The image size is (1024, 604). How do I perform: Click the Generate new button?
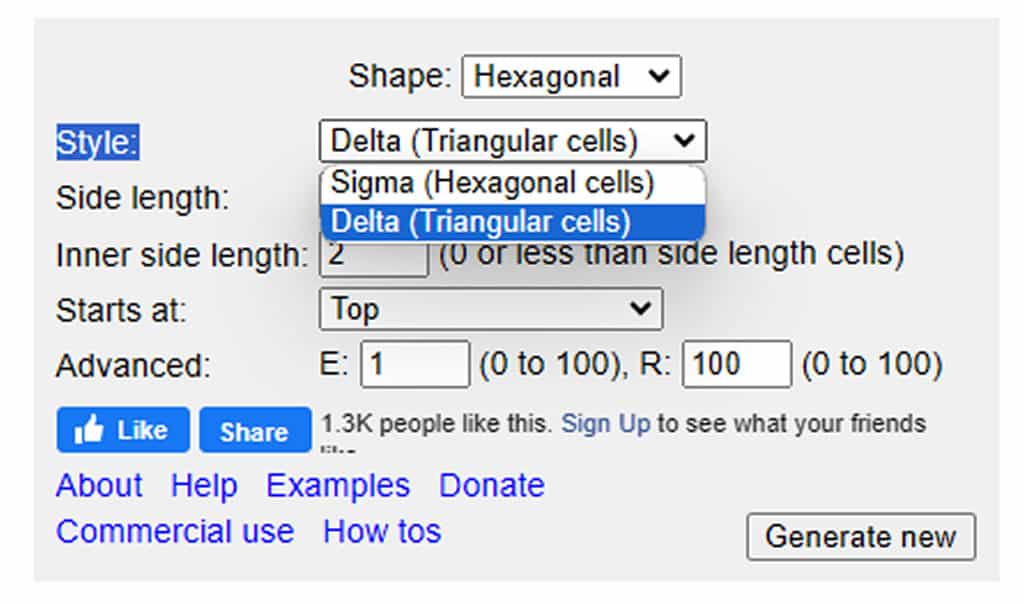pyautogui.click(x=861, y=537)
